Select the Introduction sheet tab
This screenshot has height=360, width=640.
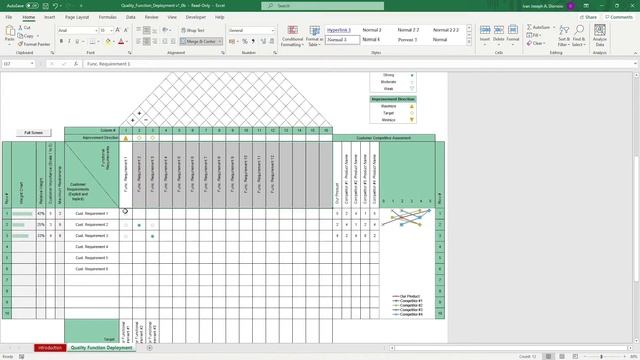[50, 348]
